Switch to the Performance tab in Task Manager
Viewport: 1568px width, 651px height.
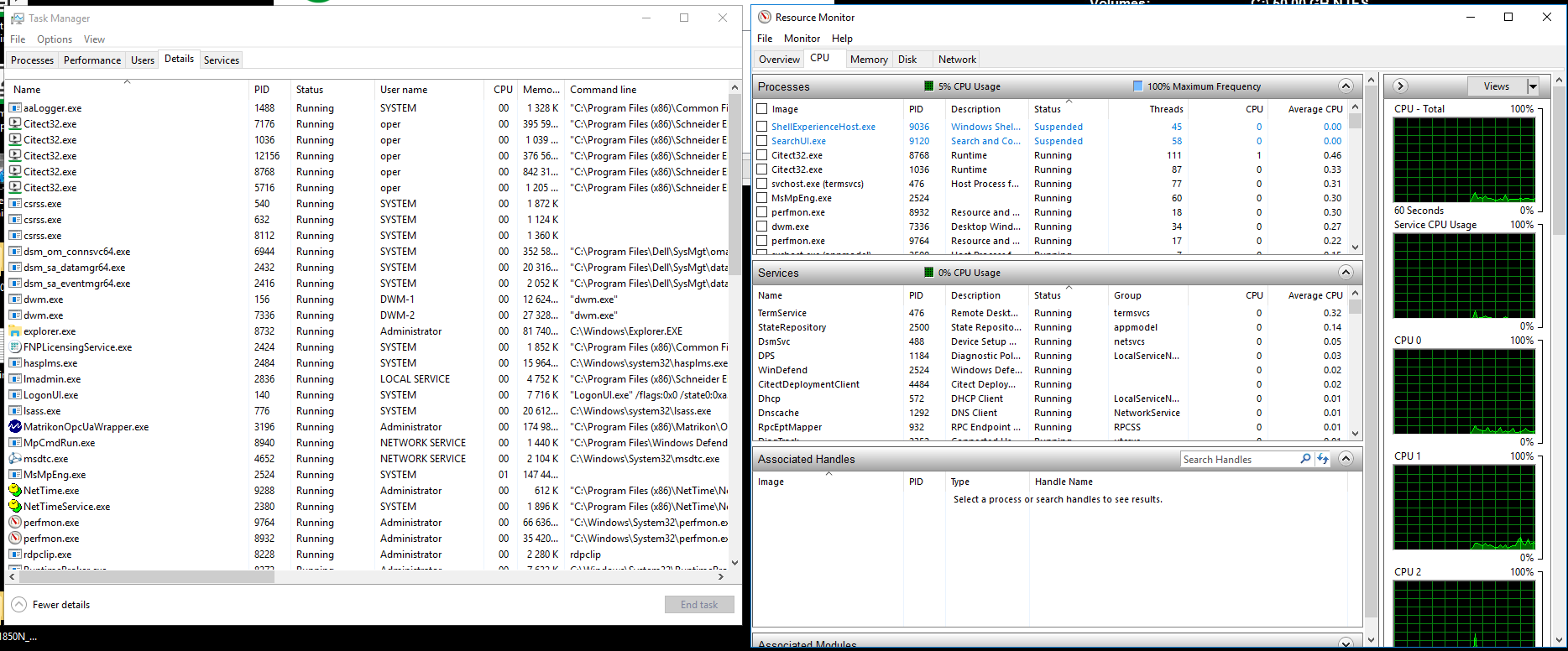point(92,60)
